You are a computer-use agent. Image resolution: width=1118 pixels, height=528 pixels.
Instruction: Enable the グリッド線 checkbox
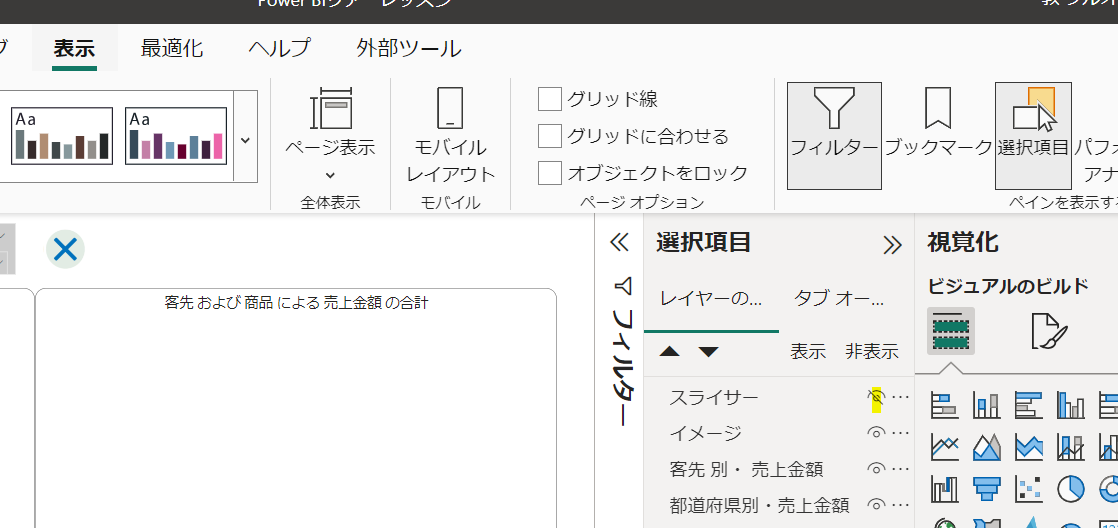pyautogui.click(x=550, y=99)
